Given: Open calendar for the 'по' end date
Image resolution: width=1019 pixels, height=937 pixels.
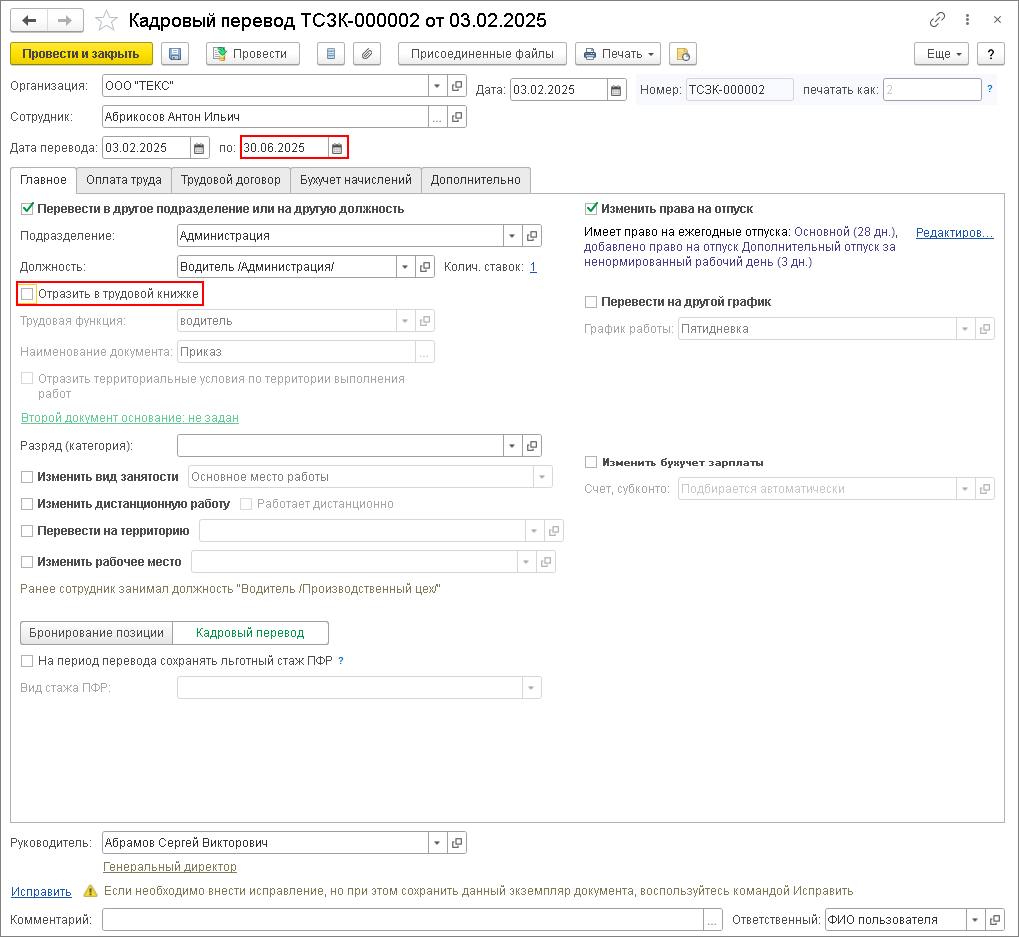Looking at the screenshot, I should [337, 148].
